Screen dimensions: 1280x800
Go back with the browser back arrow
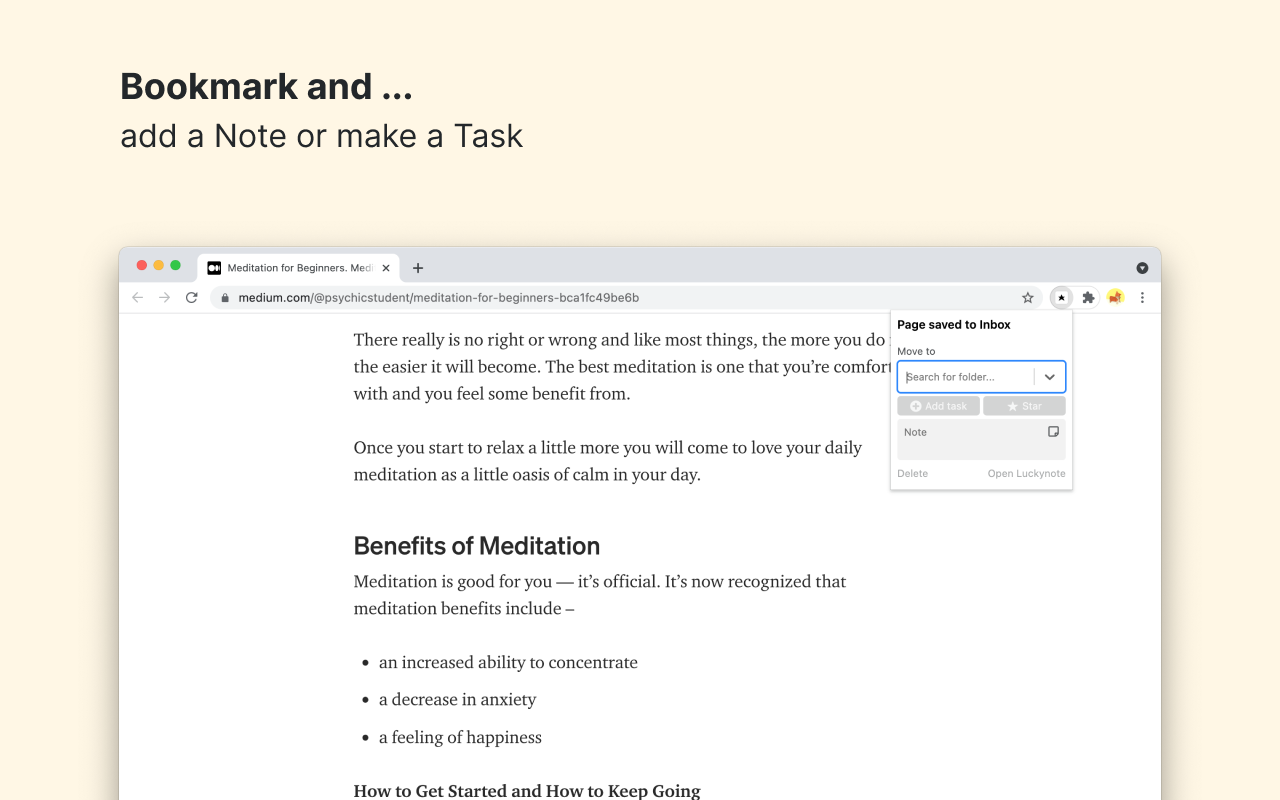(138, 297)
